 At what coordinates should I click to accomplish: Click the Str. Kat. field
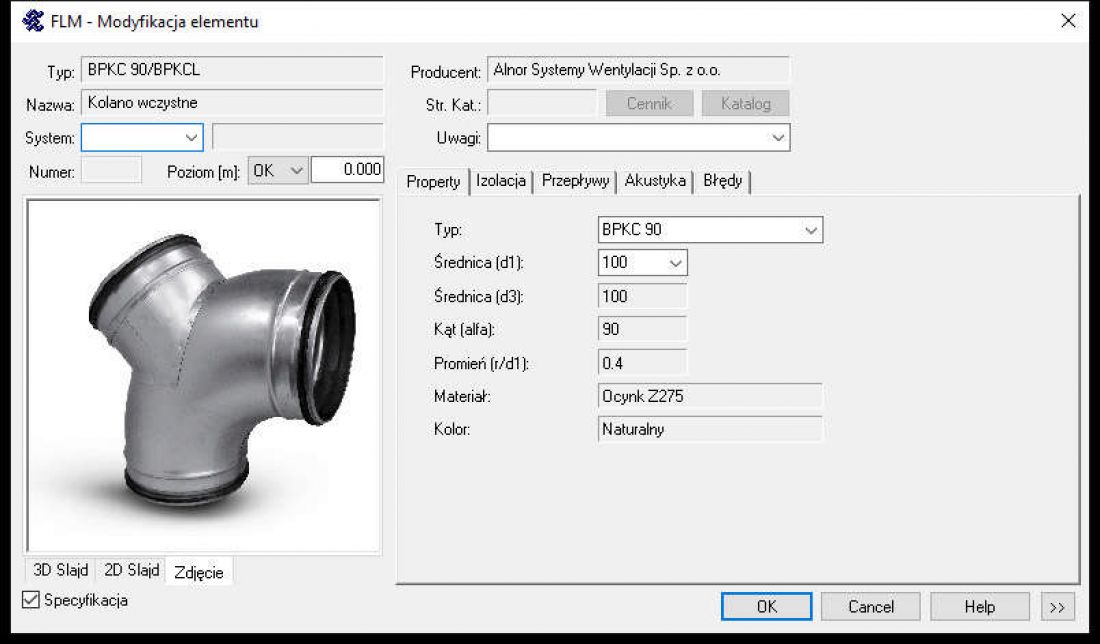tap(542, 104)
